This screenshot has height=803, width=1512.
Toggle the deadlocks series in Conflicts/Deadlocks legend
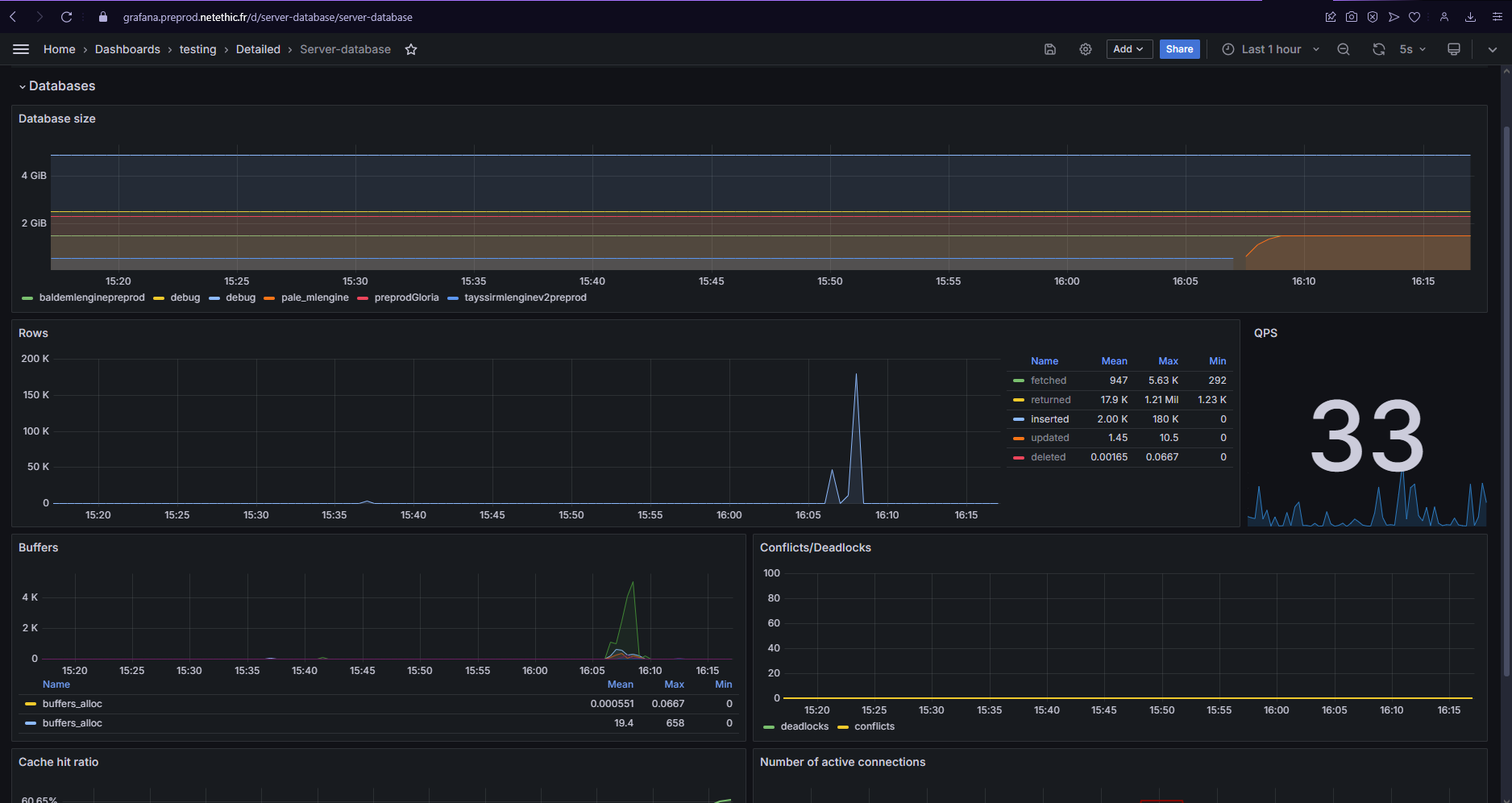[804, 726]
